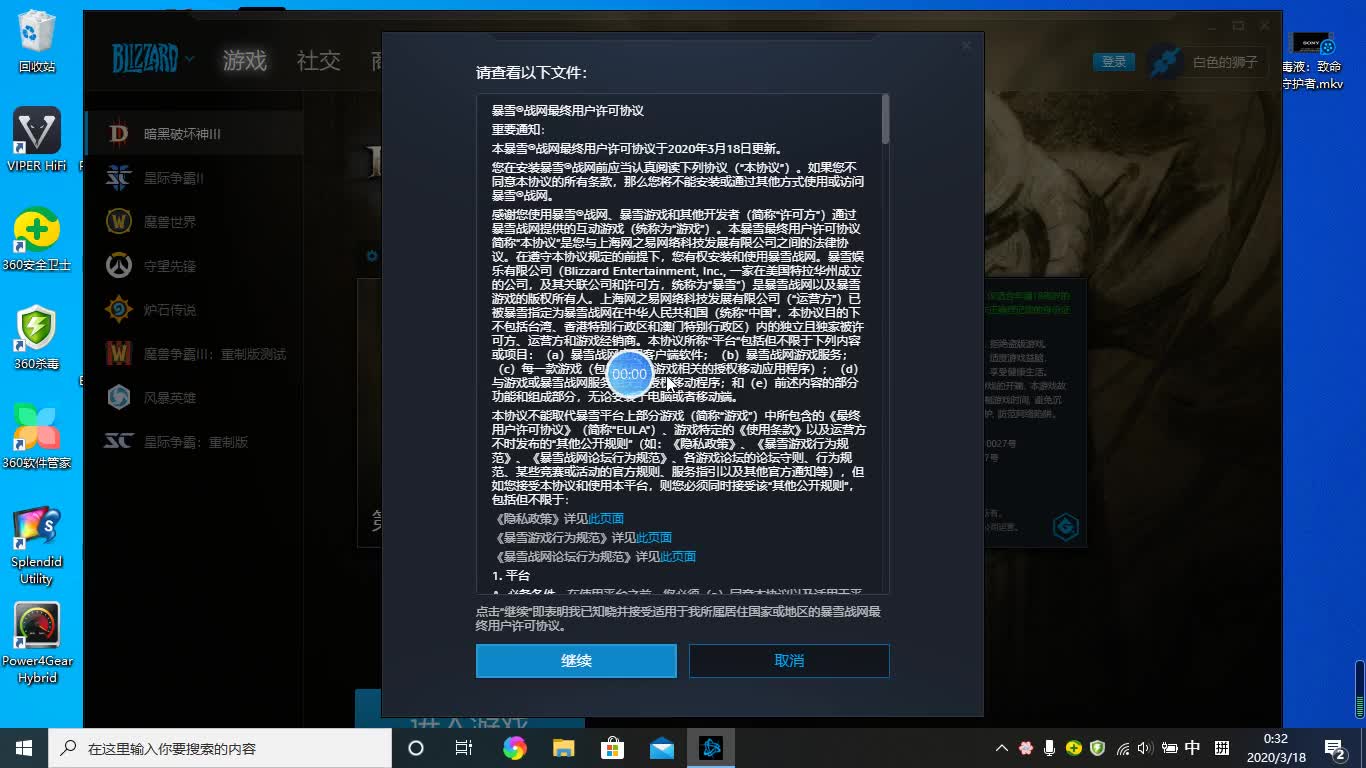Open the Mail app from the taskbar
Viewport: 1366px width, 768px height.
661,748
